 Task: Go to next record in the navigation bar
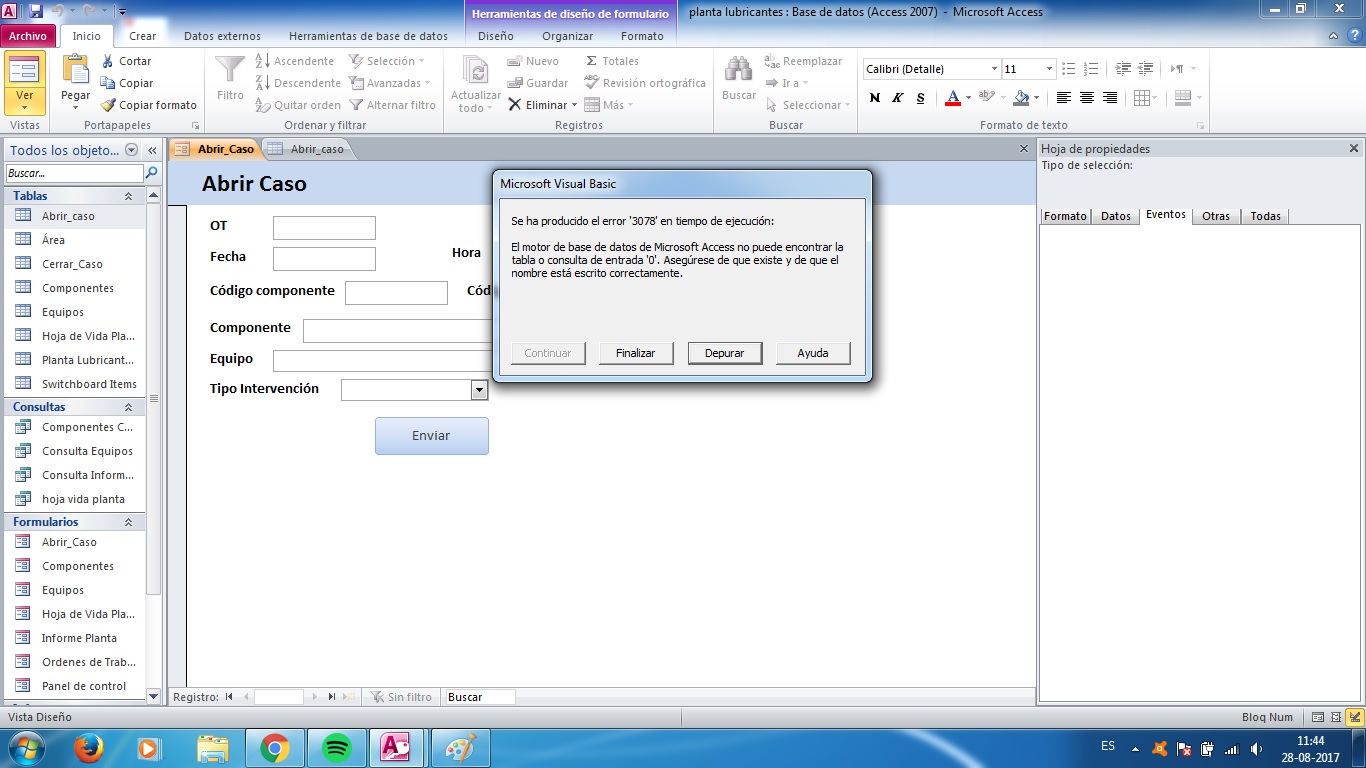click(x=316, y=697)
